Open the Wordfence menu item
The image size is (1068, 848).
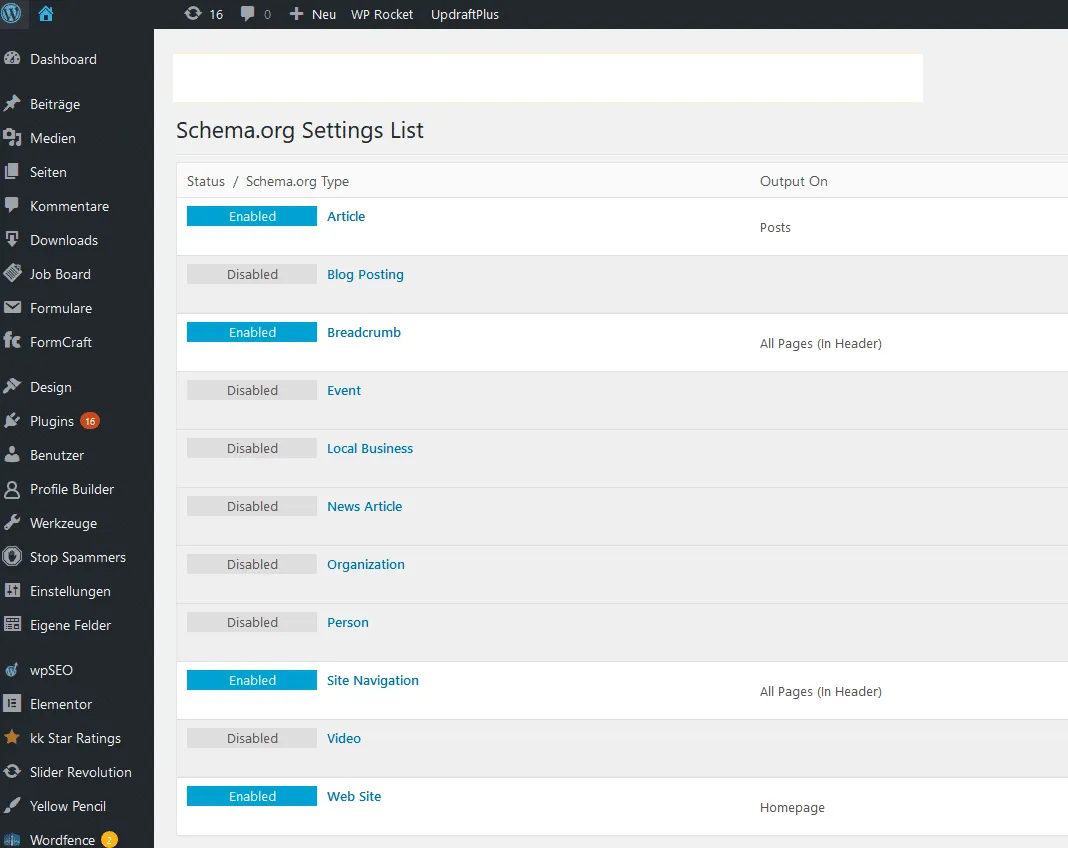click(x=63, y=840)
